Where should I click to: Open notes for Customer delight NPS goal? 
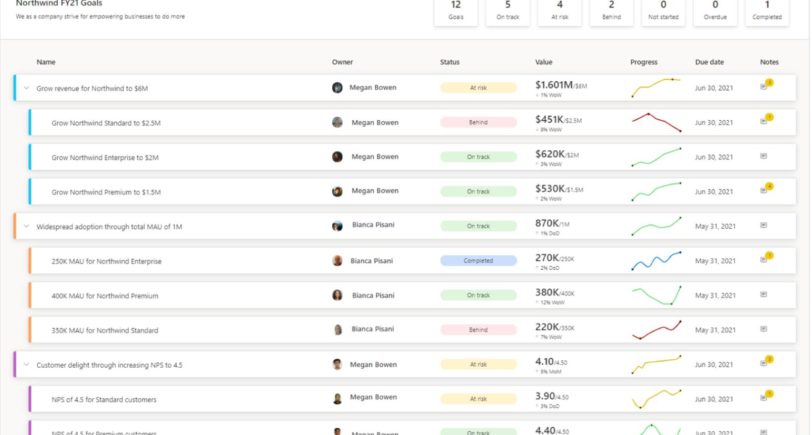(765, 362)
